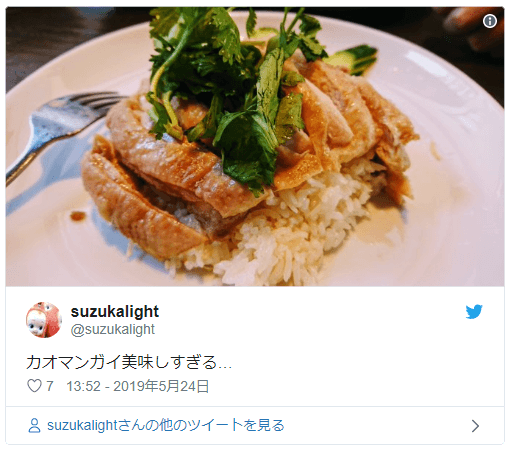Open the Twitter bird logo
This screenshot has height=450, width=510.
coord(474,312)
